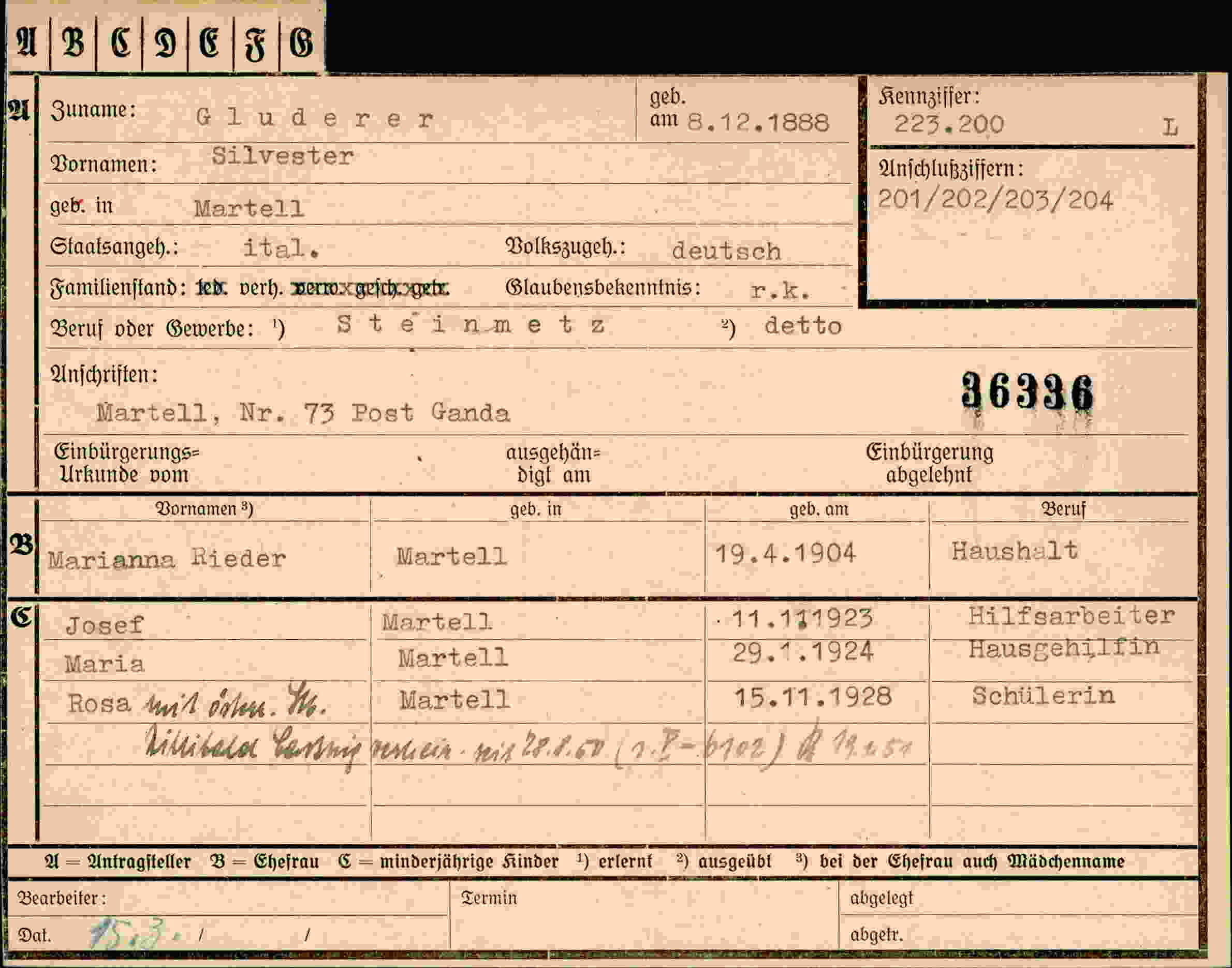Click 'Staatsangeh.:' label
1232x968 pixels.
coord(114,247)
